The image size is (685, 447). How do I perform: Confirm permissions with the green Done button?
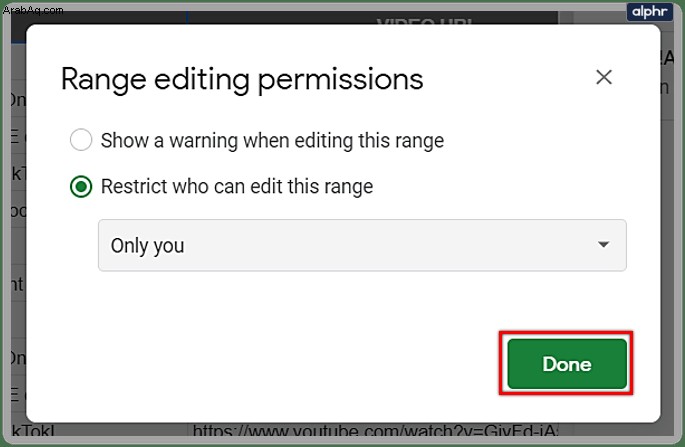coord(567,364)
